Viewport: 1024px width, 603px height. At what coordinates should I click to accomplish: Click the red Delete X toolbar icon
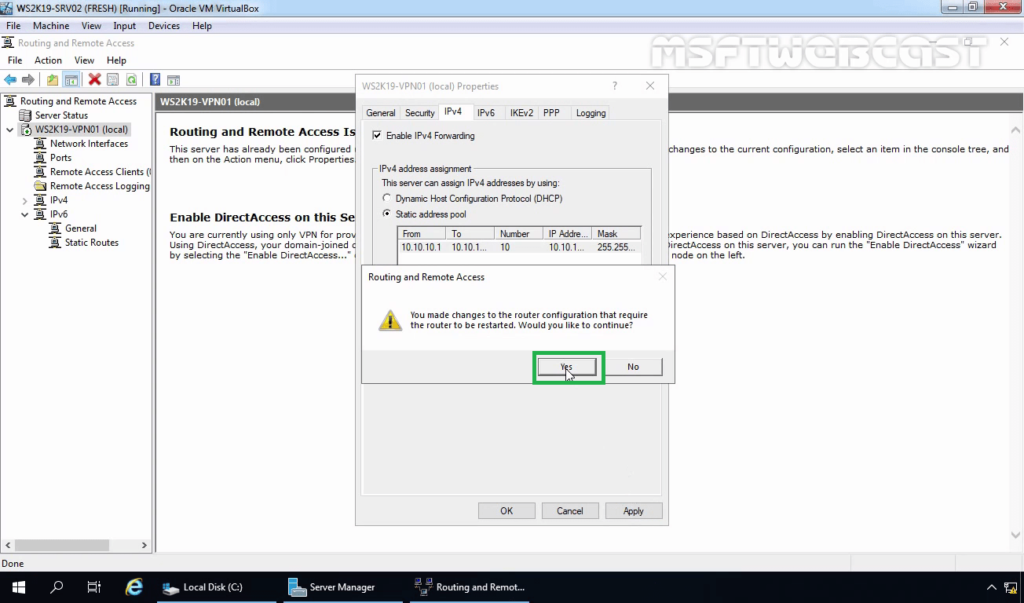pyautogui.click(x=95, y=80)
